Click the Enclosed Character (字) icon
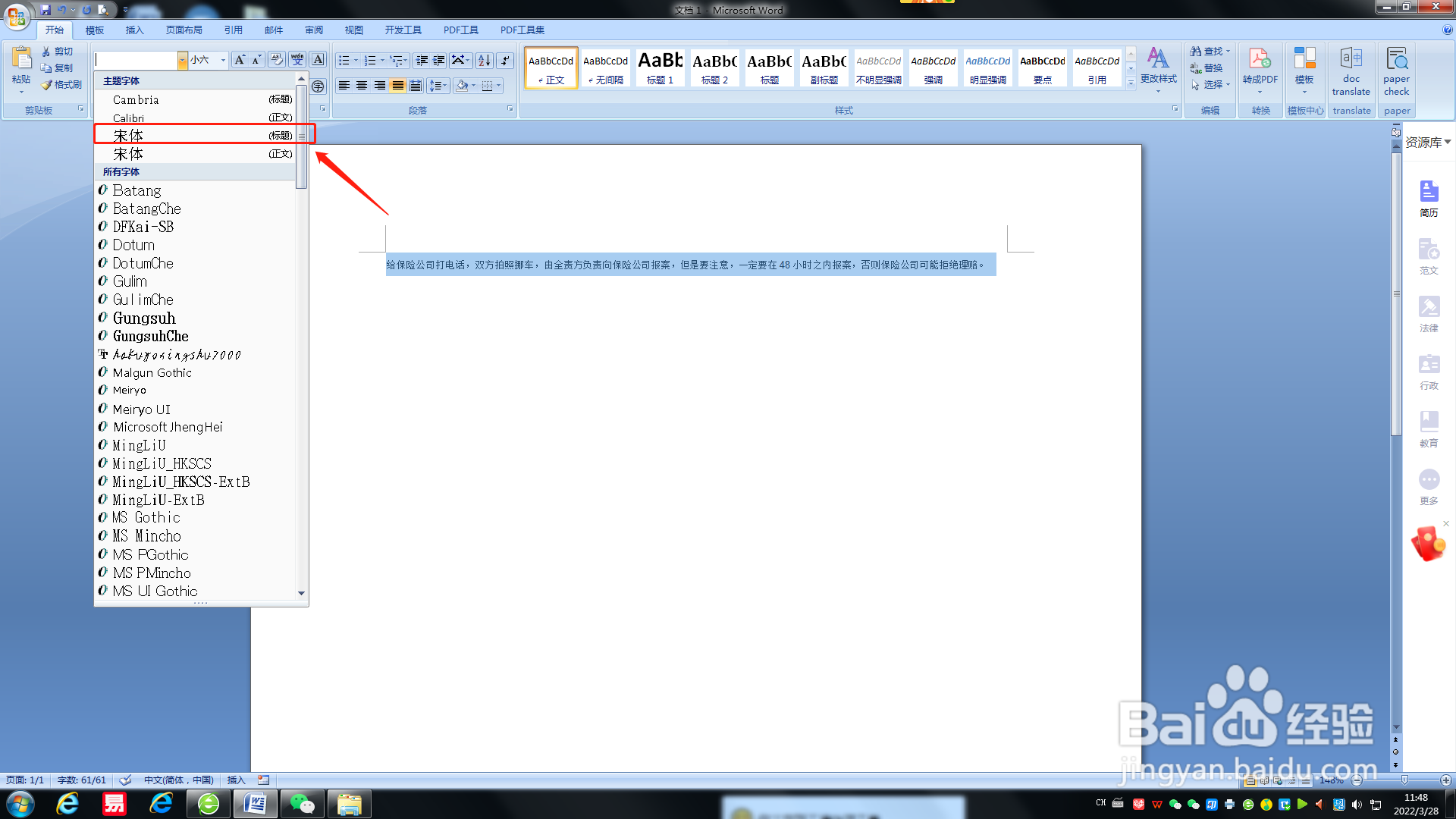 coord(318,86)
